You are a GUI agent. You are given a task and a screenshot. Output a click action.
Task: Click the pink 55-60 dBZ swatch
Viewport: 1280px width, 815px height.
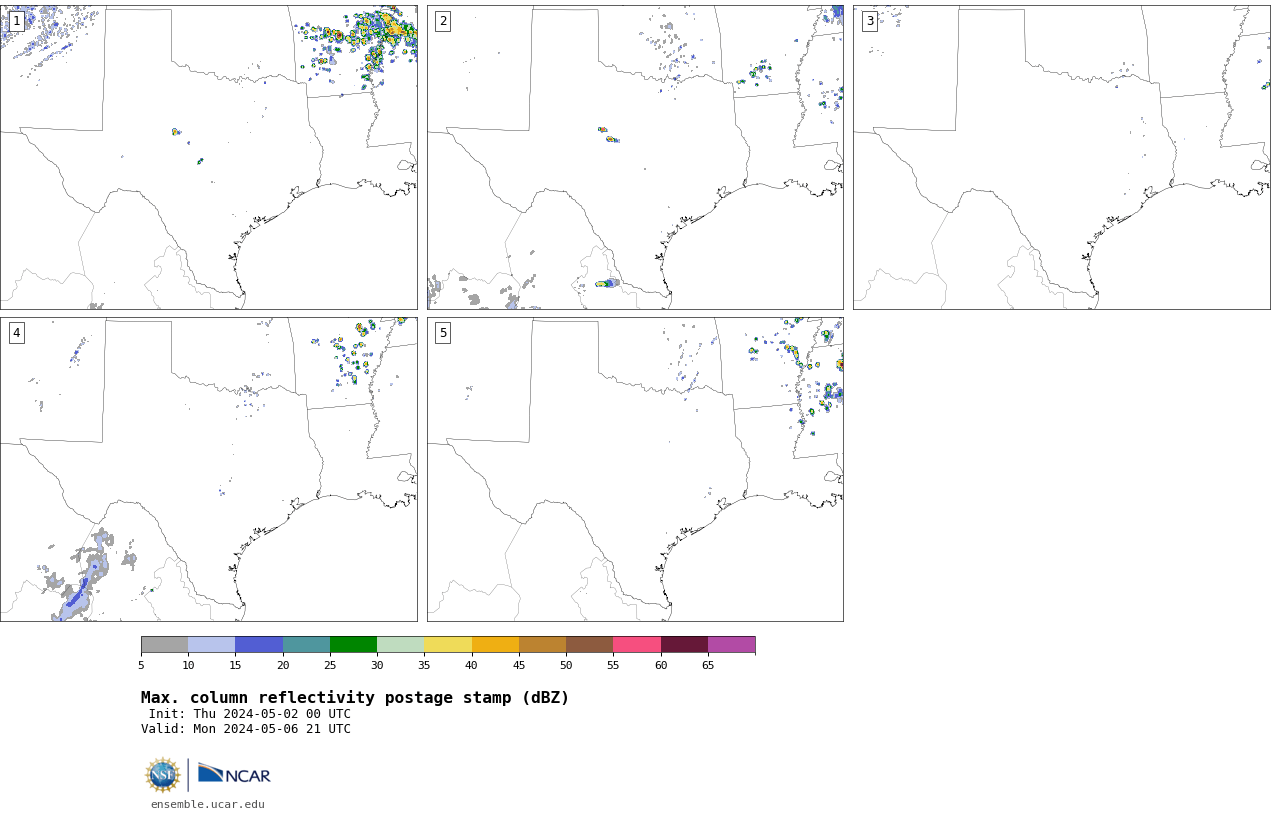click(x=637, y=644)
